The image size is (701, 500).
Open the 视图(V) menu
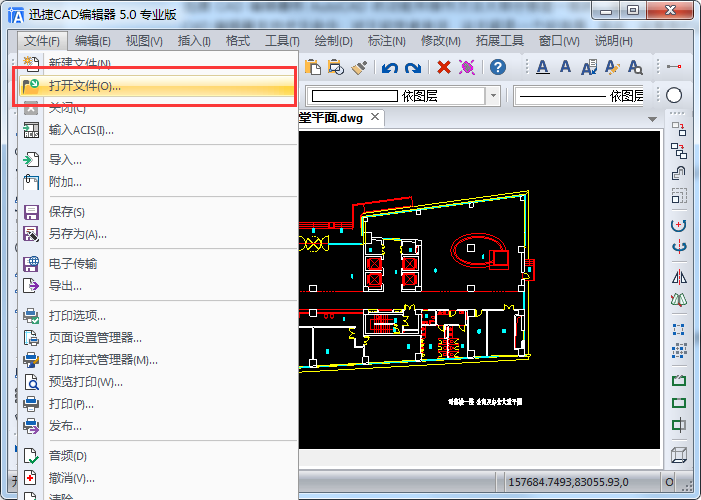pos(144,41)
